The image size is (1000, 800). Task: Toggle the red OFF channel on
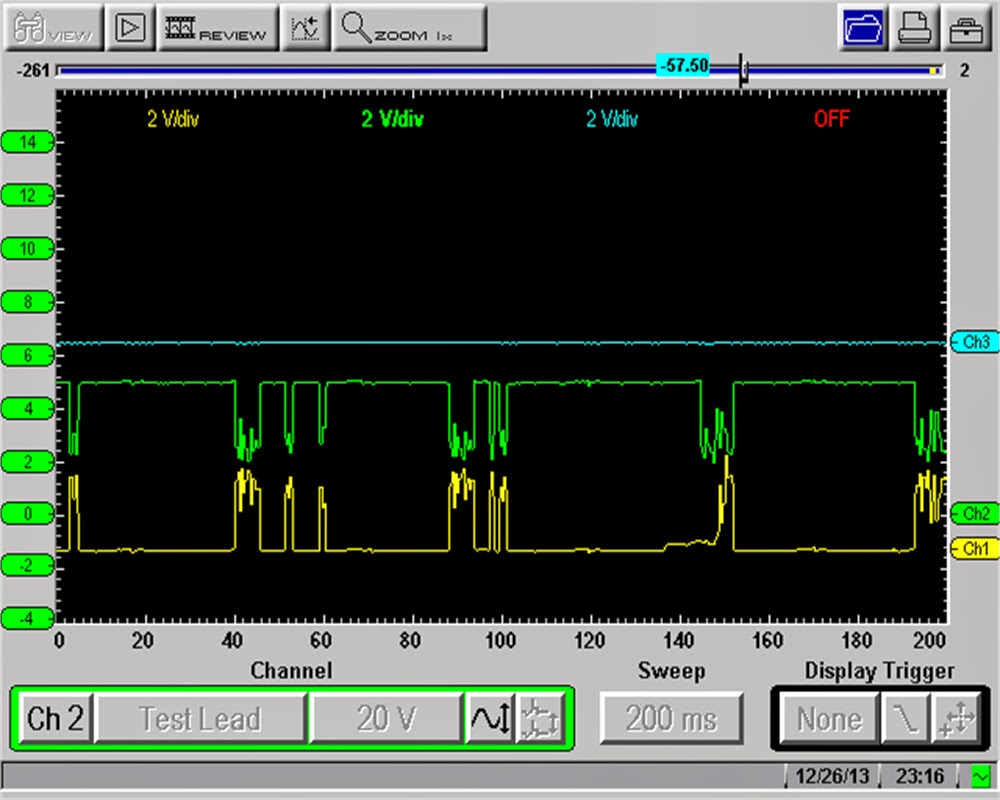(x=832, y=118)
